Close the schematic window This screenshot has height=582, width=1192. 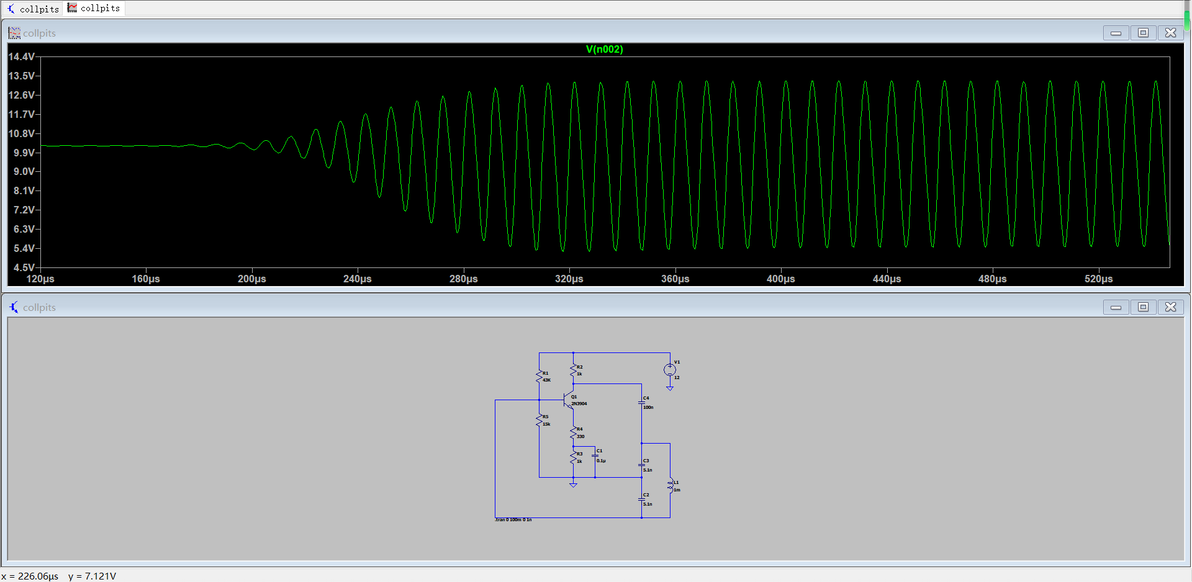pyautogui.click(x=1170, y=307)
